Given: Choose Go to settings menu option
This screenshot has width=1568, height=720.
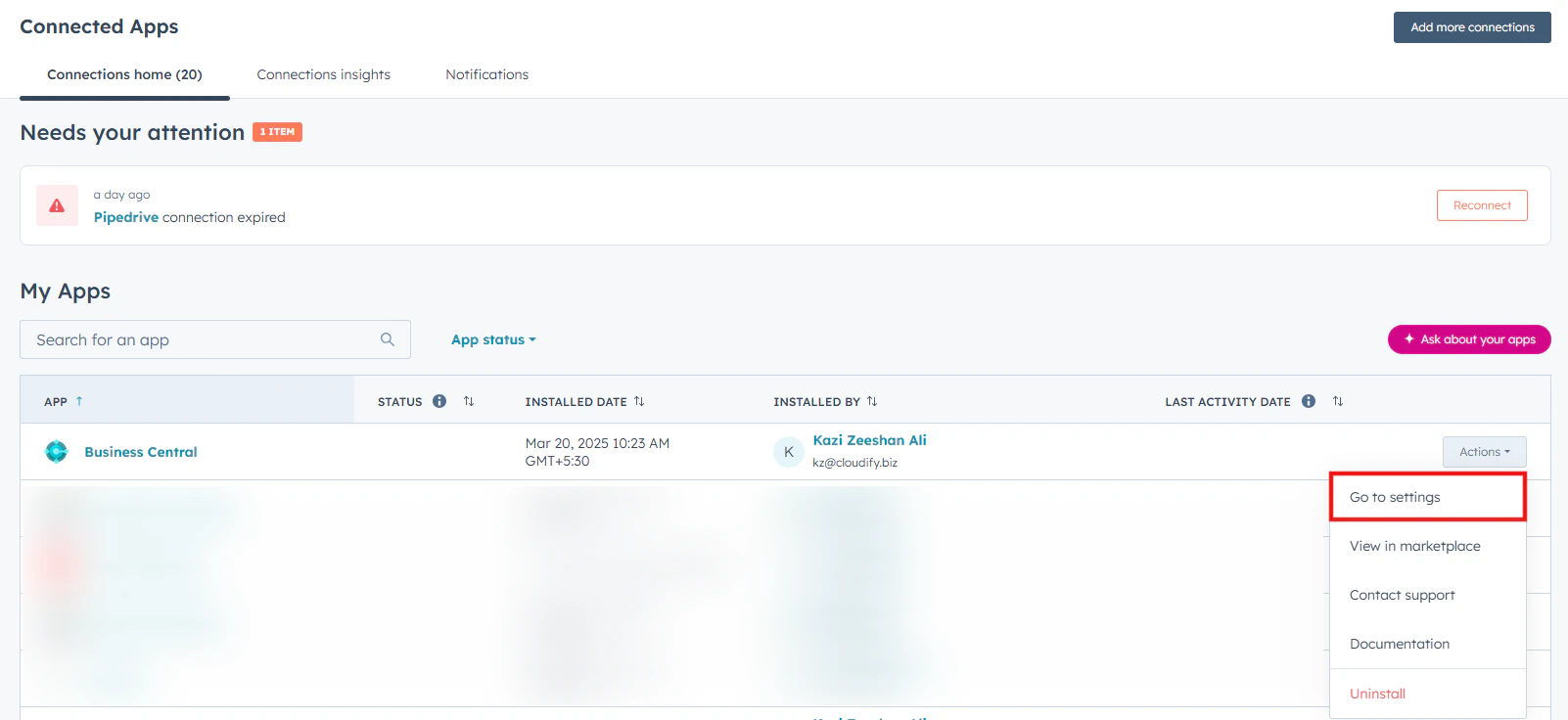Looking at the screenshot, I should coord(1427,497).
